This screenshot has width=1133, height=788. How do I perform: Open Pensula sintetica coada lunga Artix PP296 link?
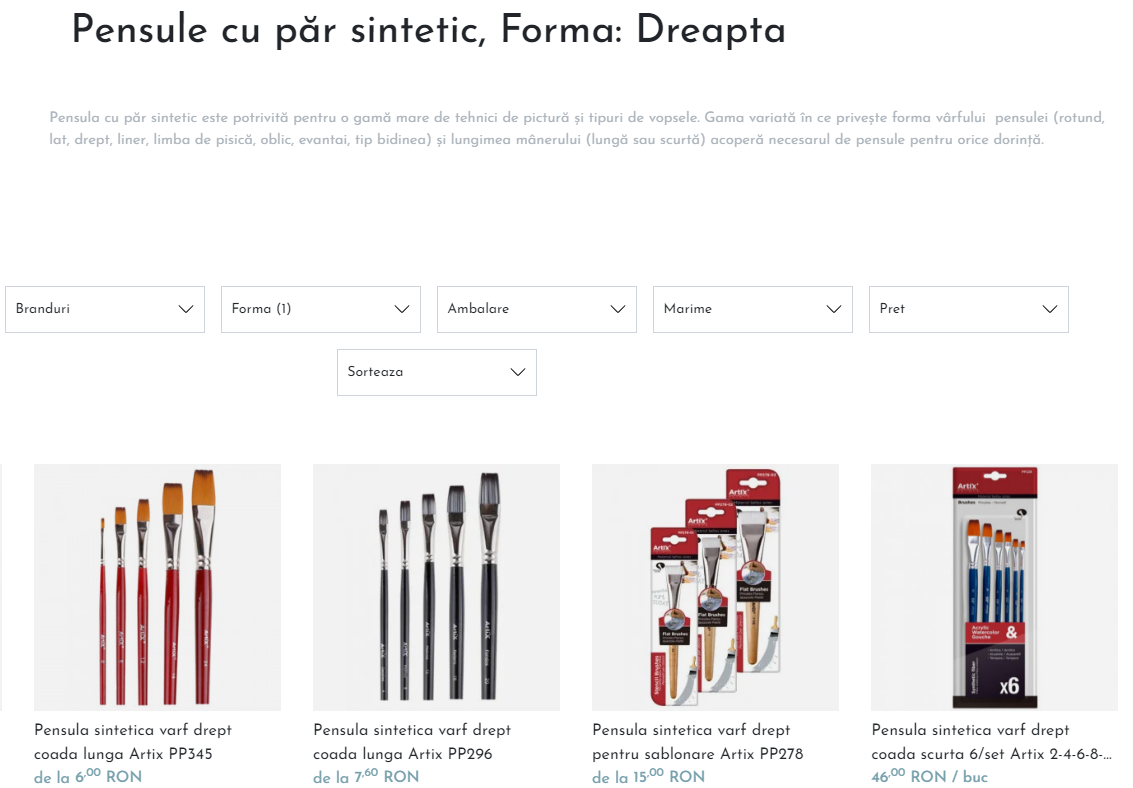point(412,742)
